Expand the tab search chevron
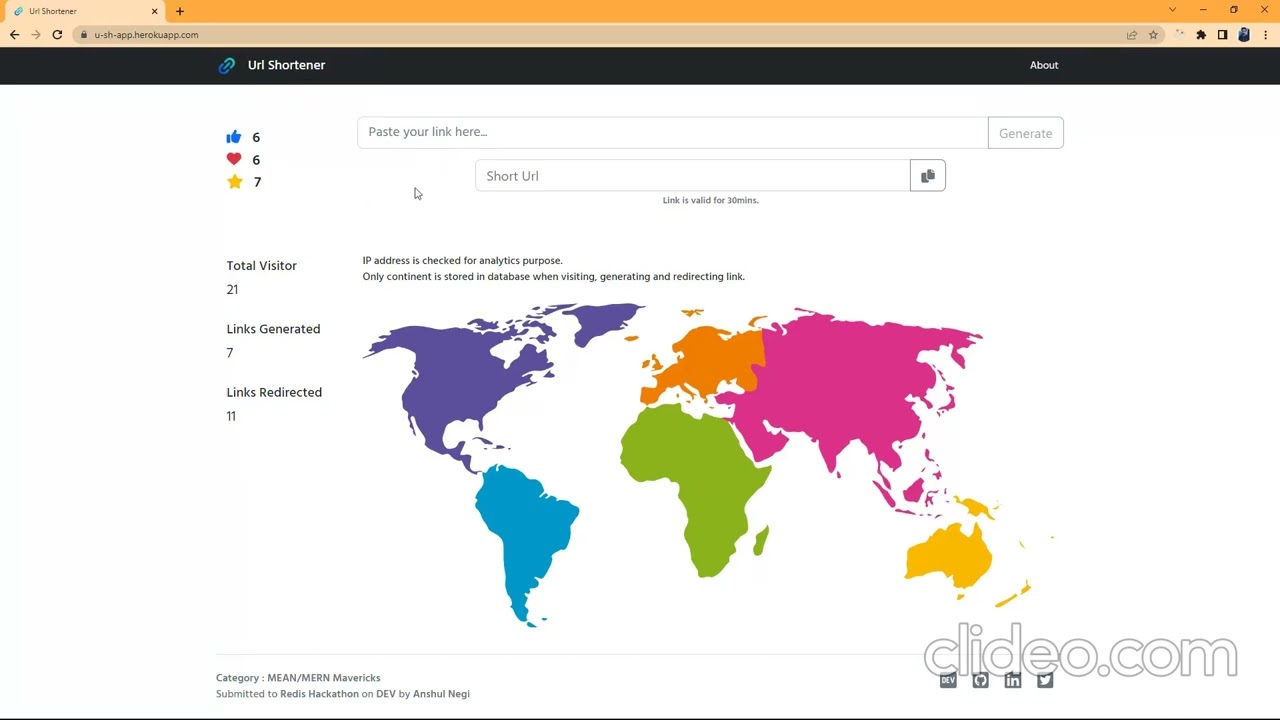Viewport: 1280px width, 720px height. click(1172, 10)
